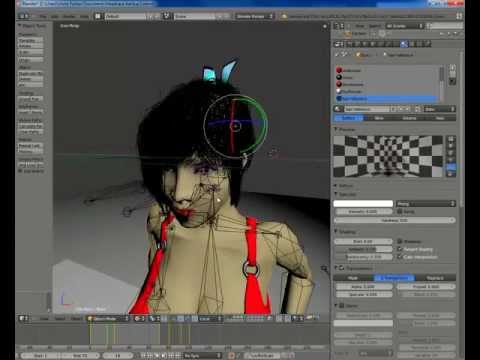Click the Scale button in tool shelf
The width and height of the screenshot is (480, 360).
30,52
